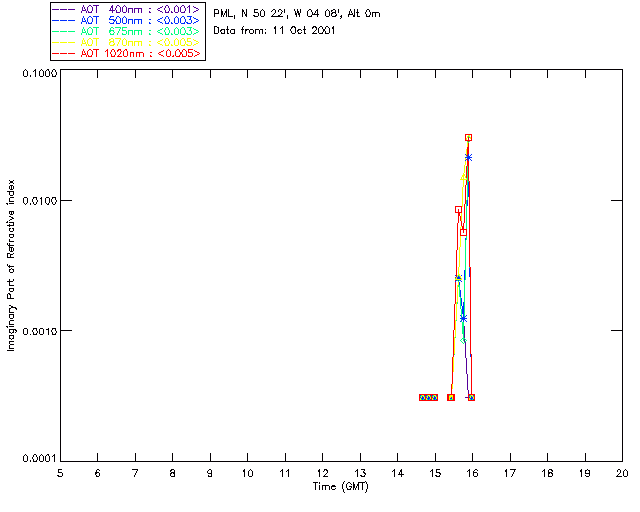Click the AOT 400nm legend entry
Screen dimensions: 640x512
coord(126,9)
